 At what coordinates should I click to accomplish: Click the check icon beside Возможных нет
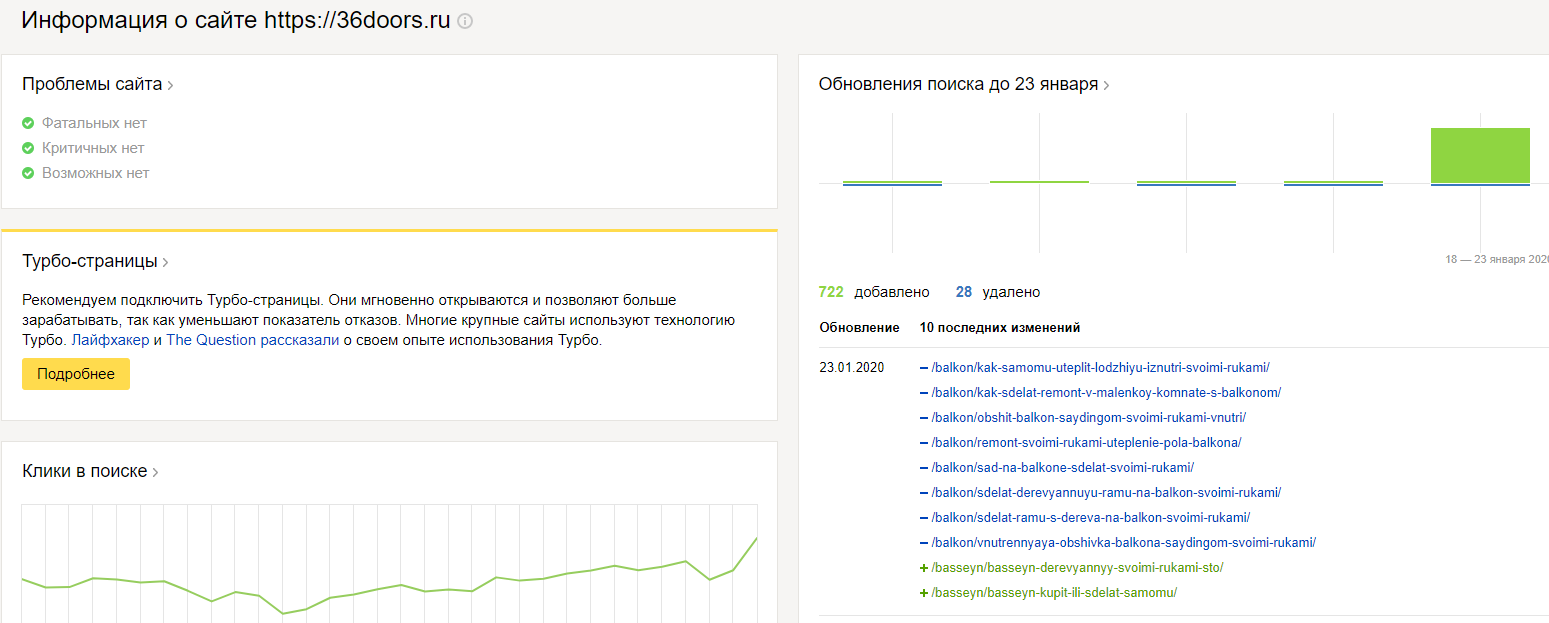click(28, 173)
